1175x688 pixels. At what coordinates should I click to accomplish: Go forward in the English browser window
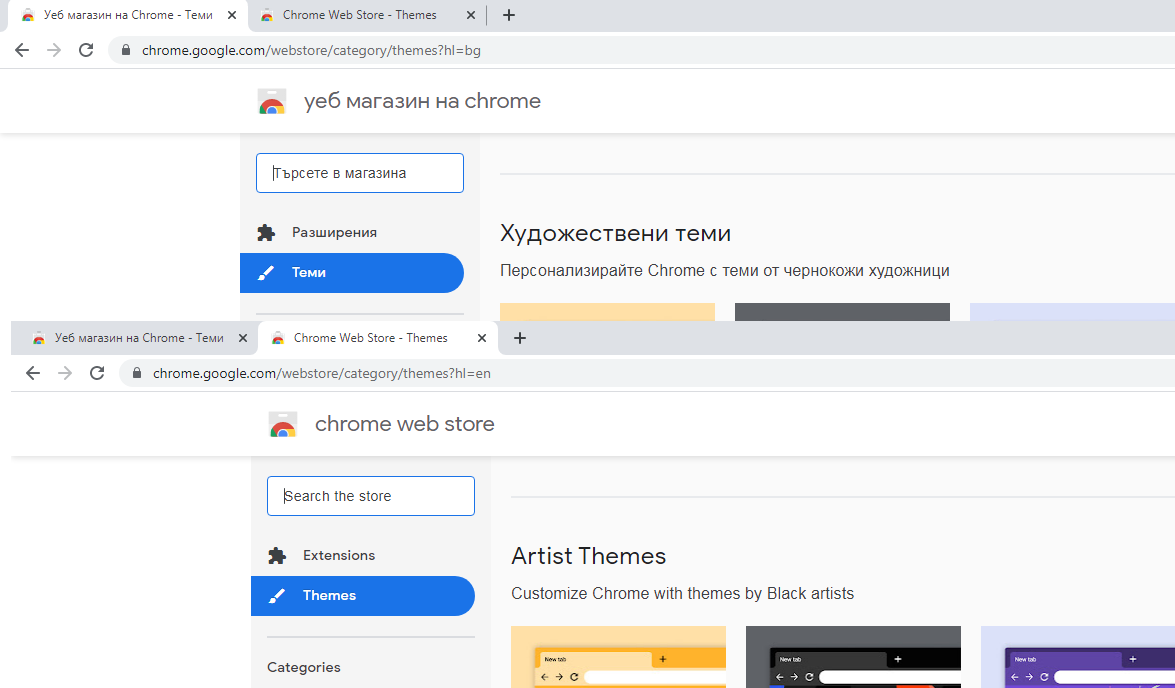tap(65, 373)
